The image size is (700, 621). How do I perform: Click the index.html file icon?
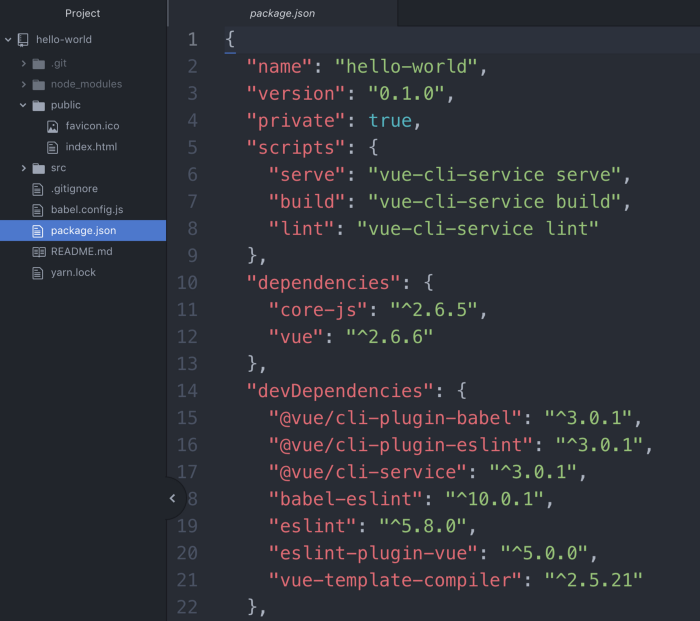[54, 147]
